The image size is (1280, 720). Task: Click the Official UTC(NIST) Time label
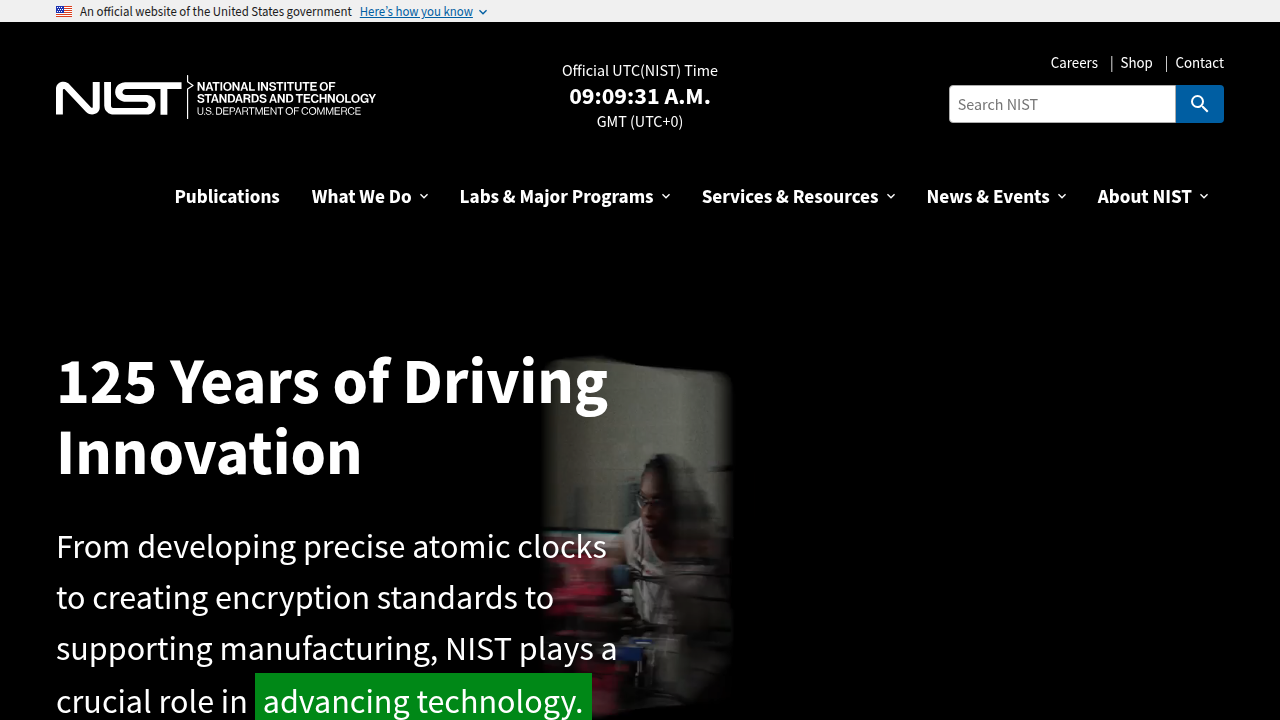tap(640, 70)
